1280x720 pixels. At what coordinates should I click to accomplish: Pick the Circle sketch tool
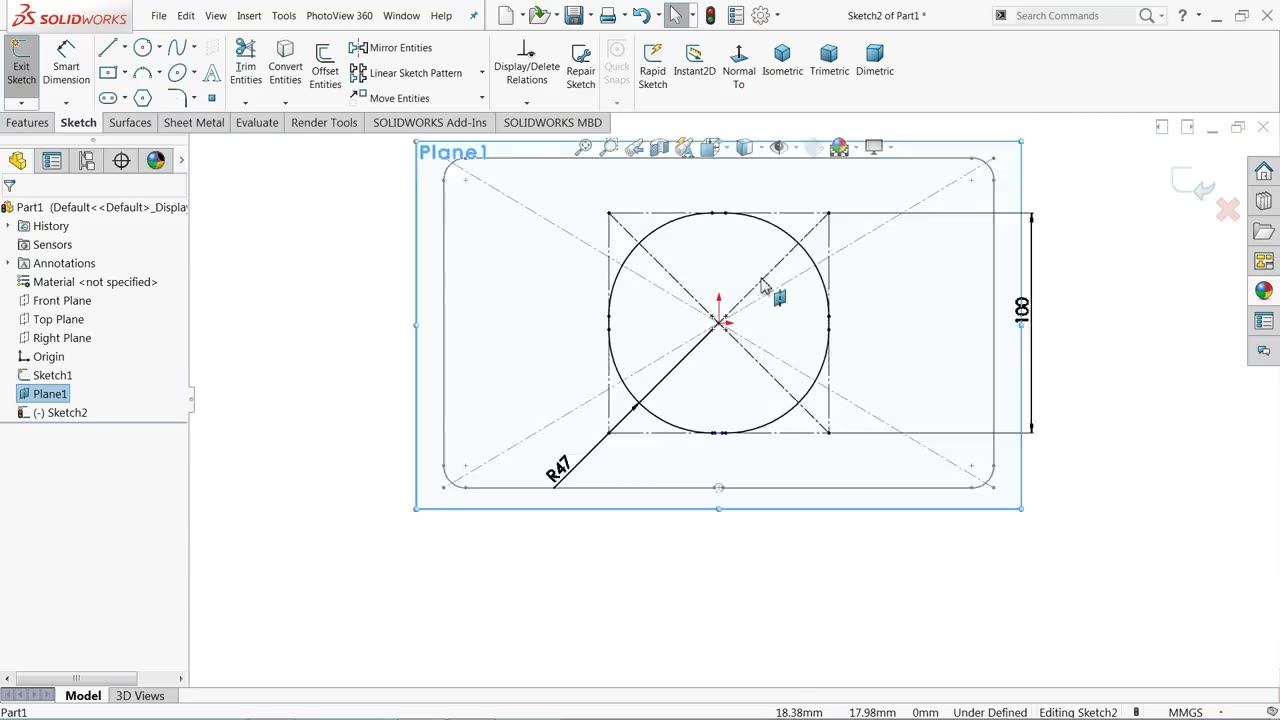click(142, 48)
